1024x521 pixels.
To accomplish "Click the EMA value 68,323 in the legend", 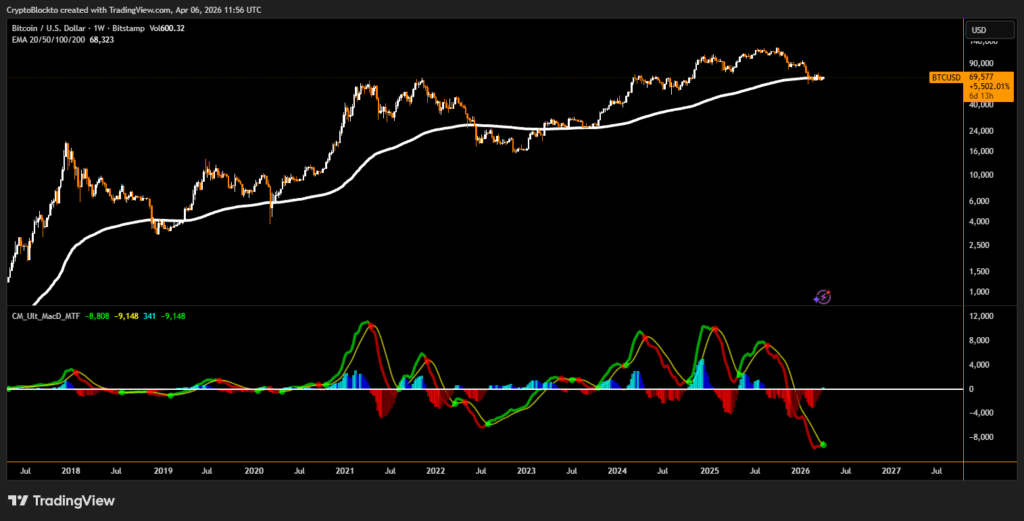I will (103, 39).
